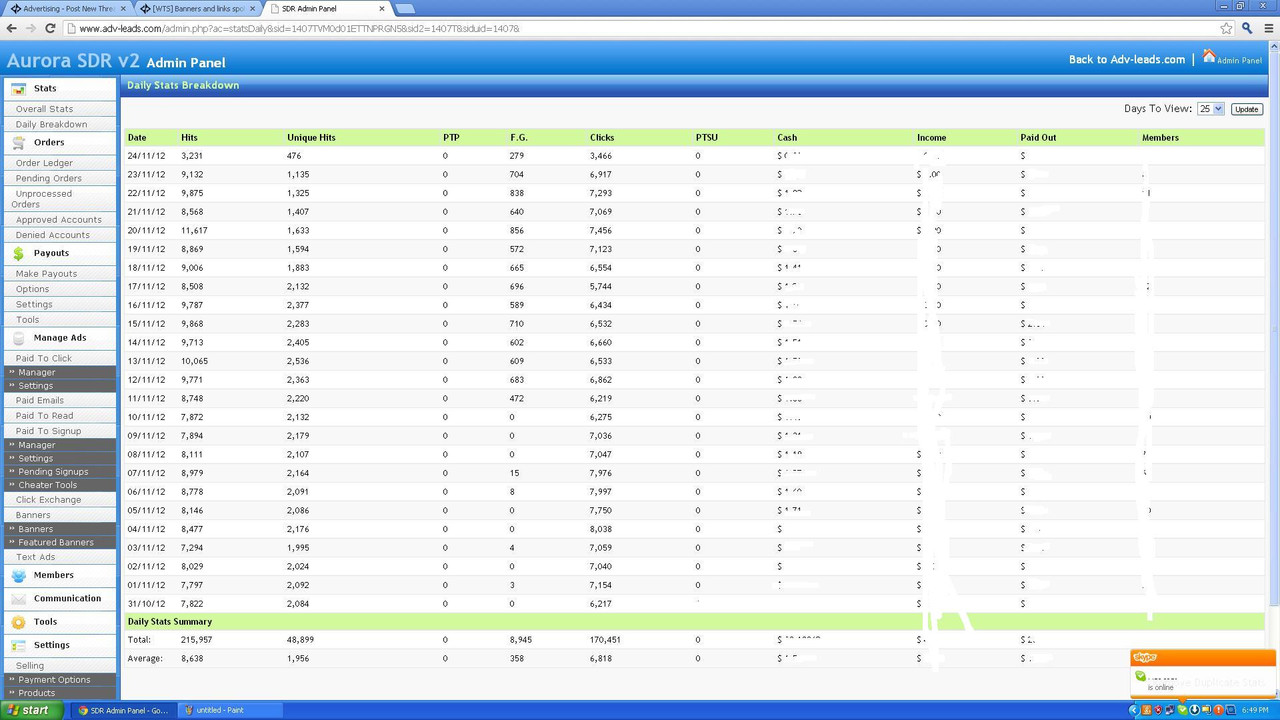This screenshot has height=720, width=1280.
Task: Click the 24/11/12 date cell
Action: 146,156
